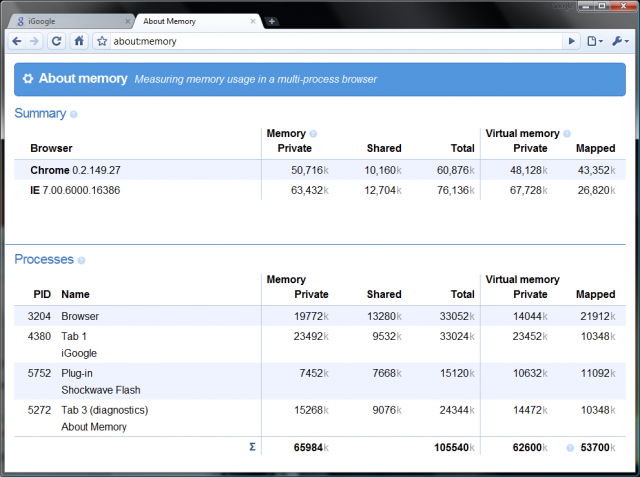This screenshot has width=640, height=477.
Task: Click PID 5272 in the Processes table
Action: pos(39,410)
